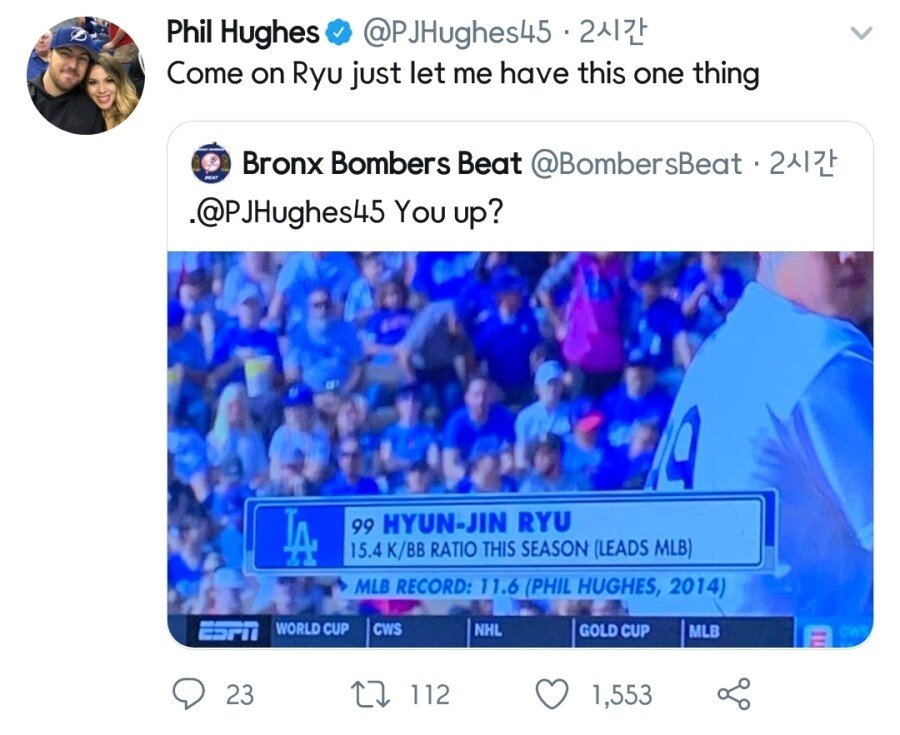The width and height of the screenshot is (900, 735).
Task: Click Phil Hughes' verified badge
Action: coord(341,33)
